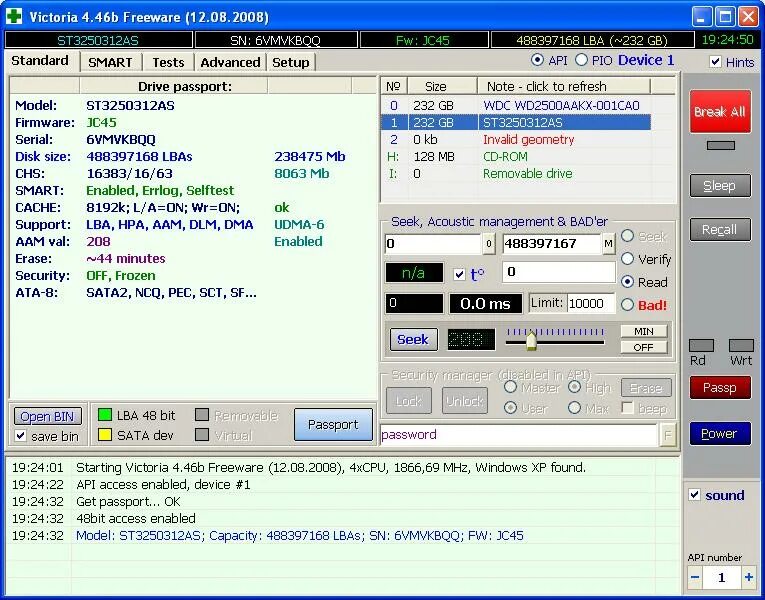Screen dimensions: 765x600
Task: Click the 0.0 ms time display
Action: [x=485, y=303]
